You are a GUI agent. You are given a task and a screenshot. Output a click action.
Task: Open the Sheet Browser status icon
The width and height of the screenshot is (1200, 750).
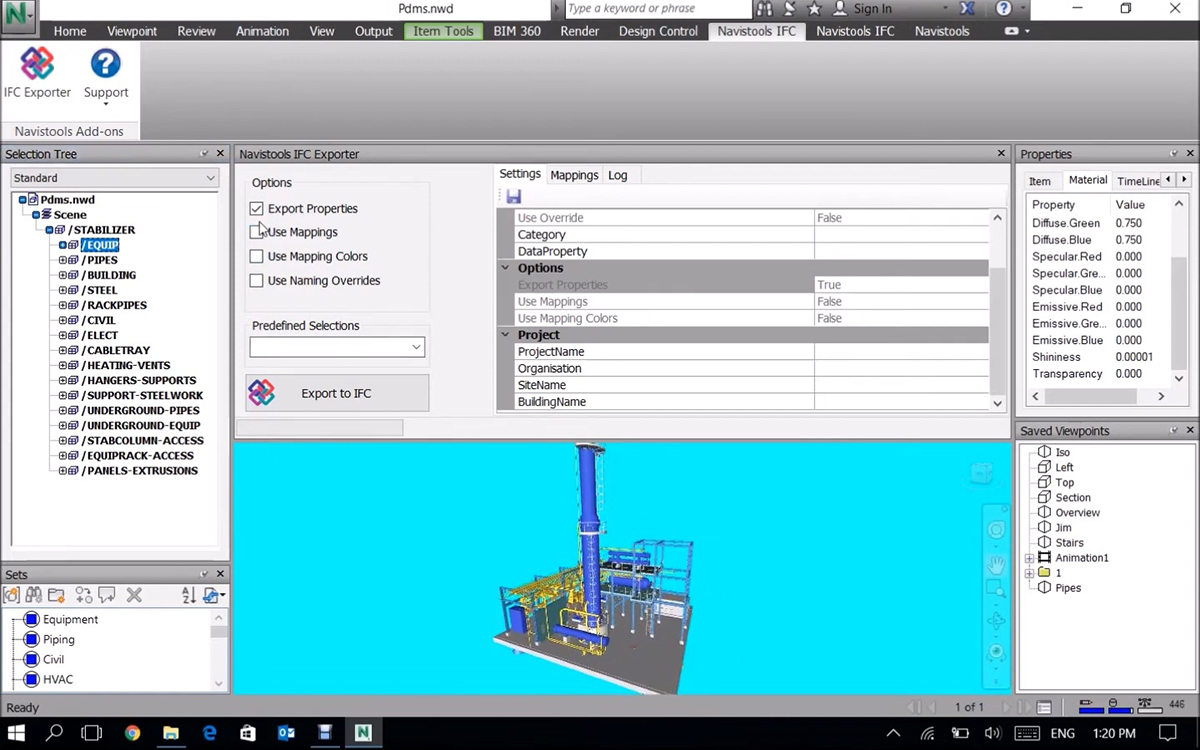click(1044, 707)
